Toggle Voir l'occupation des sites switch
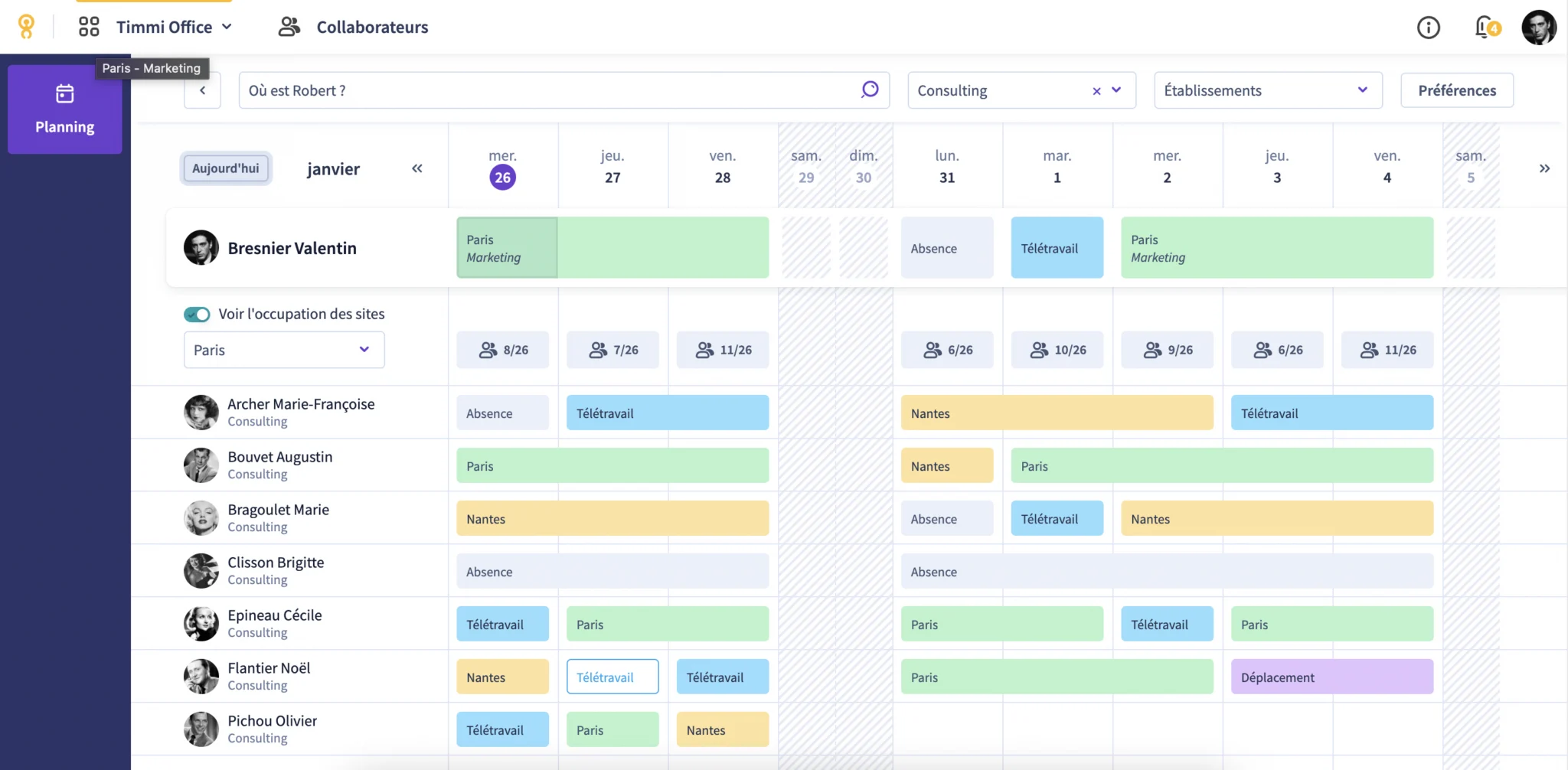Image resolution: width=1568 pixels, height=770 pixels. click(x=197, y=315)
